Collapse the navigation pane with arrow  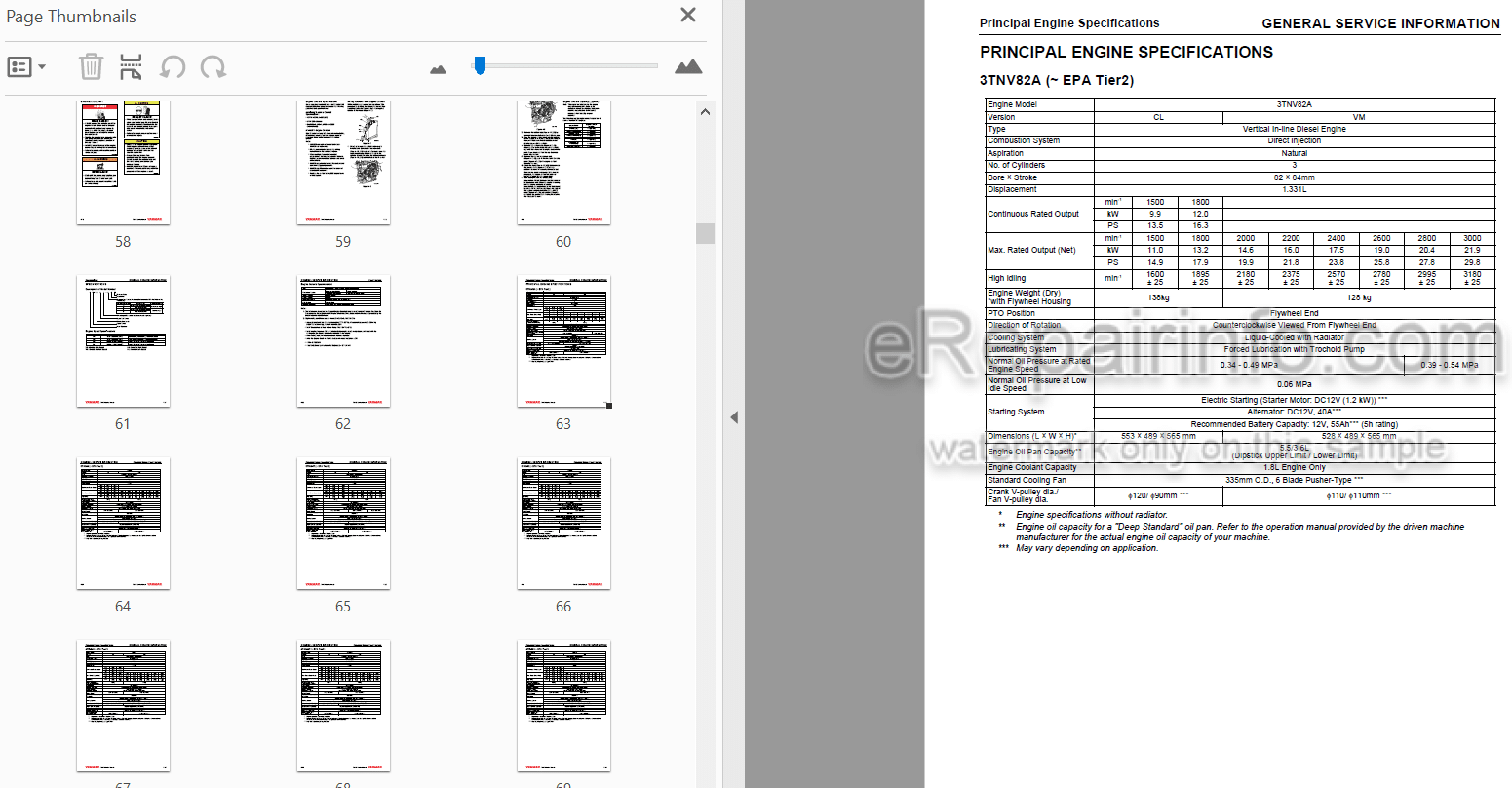pos(733,417)
